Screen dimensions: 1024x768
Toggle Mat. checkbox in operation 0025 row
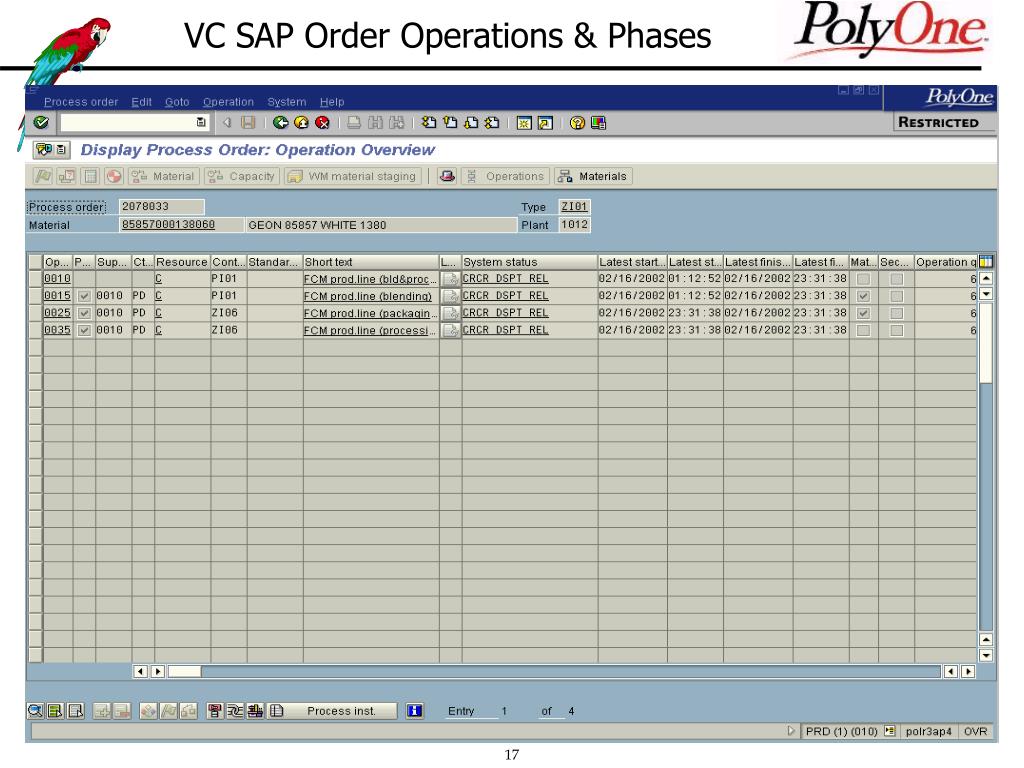863,313
